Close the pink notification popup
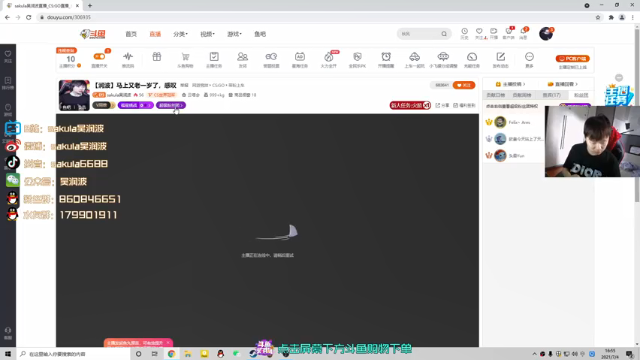640x360 pixels. tap(168, 343)
